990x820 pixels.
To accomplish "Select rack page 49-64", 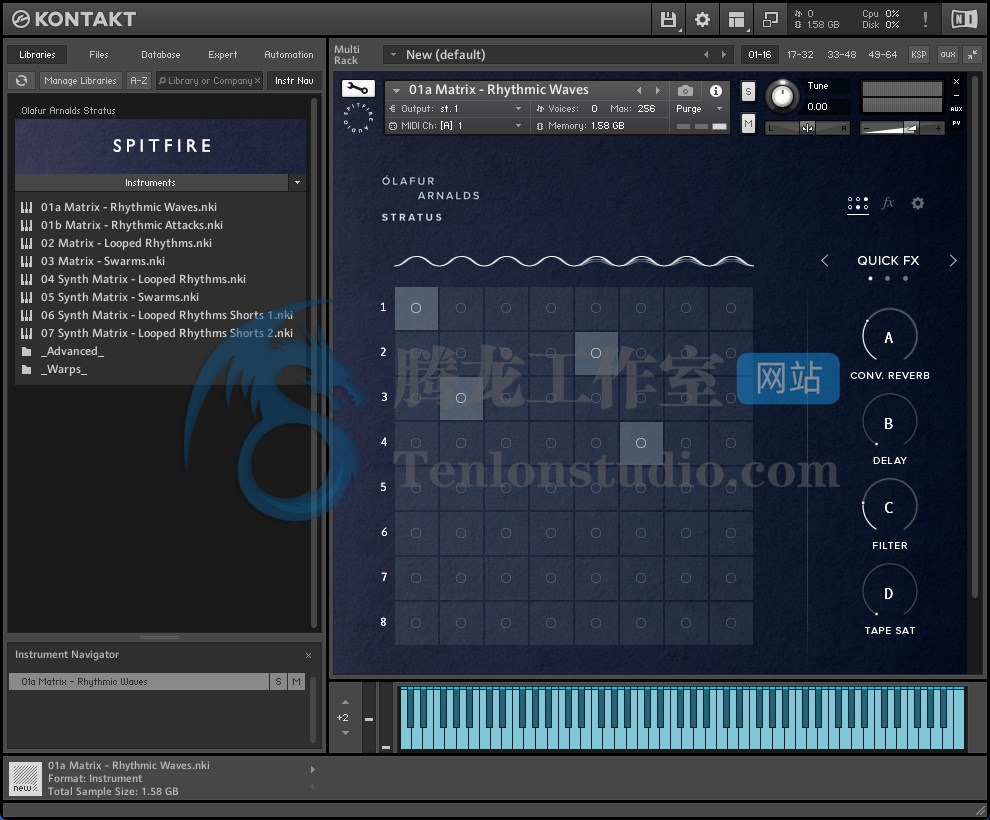I will (882, 55).
